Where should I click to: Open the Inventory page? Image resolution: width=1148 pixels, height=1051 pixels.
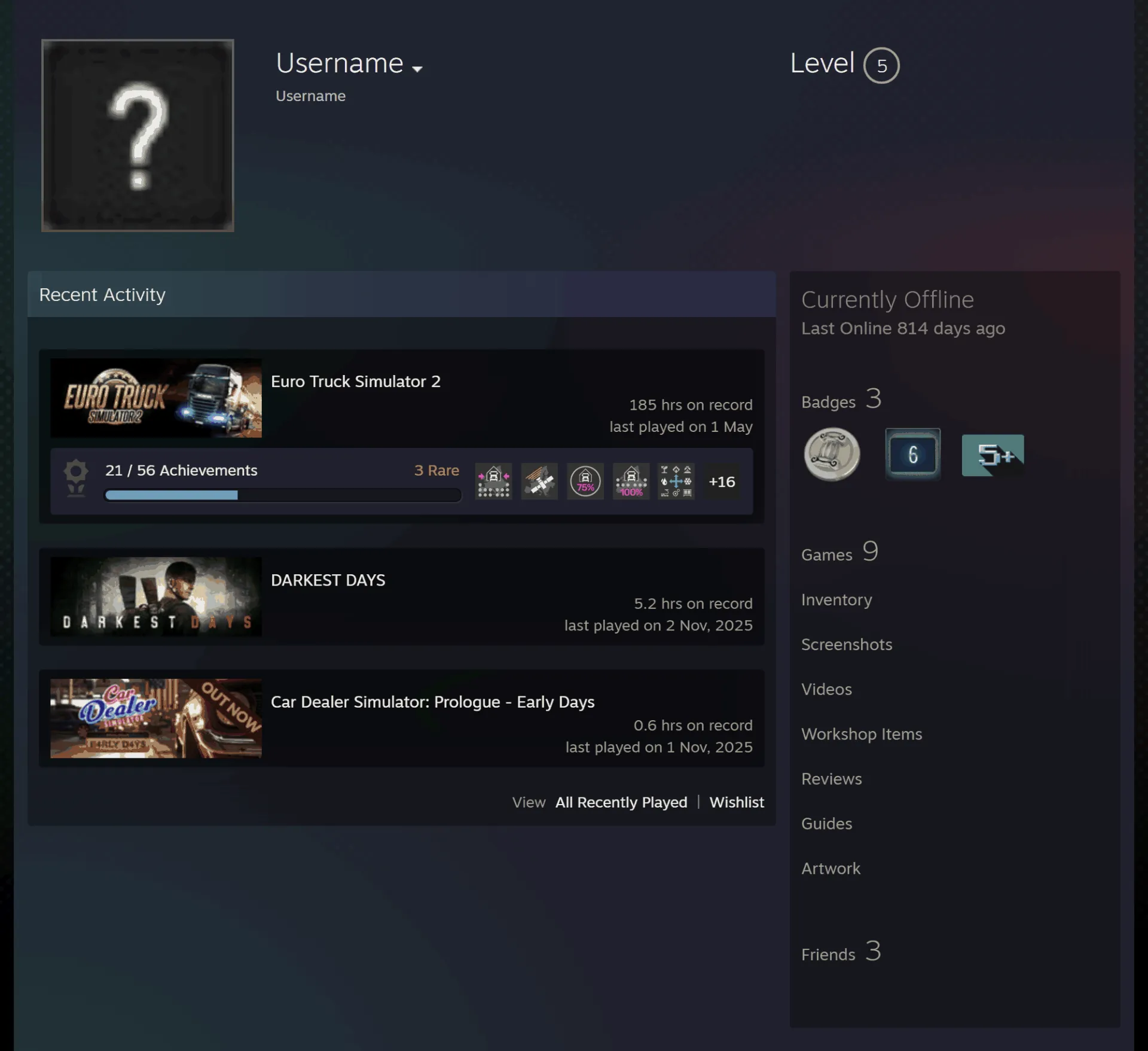click(x=836, y=599)
